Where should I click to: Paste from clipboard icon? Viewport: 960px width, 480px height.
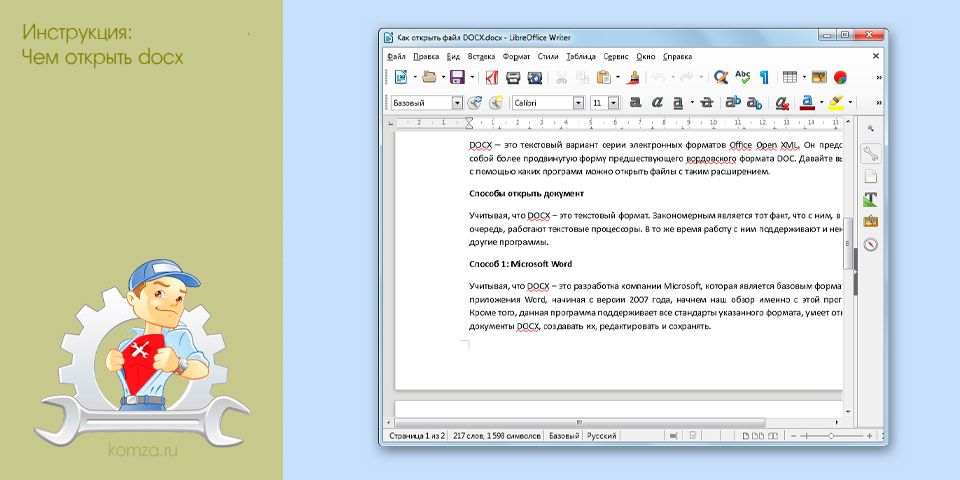click(604, 77)
